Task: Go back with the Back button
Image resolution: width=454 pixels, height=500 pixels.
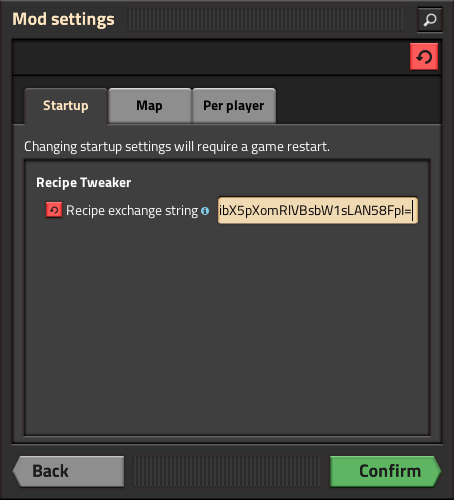Action: click(68, 471)
